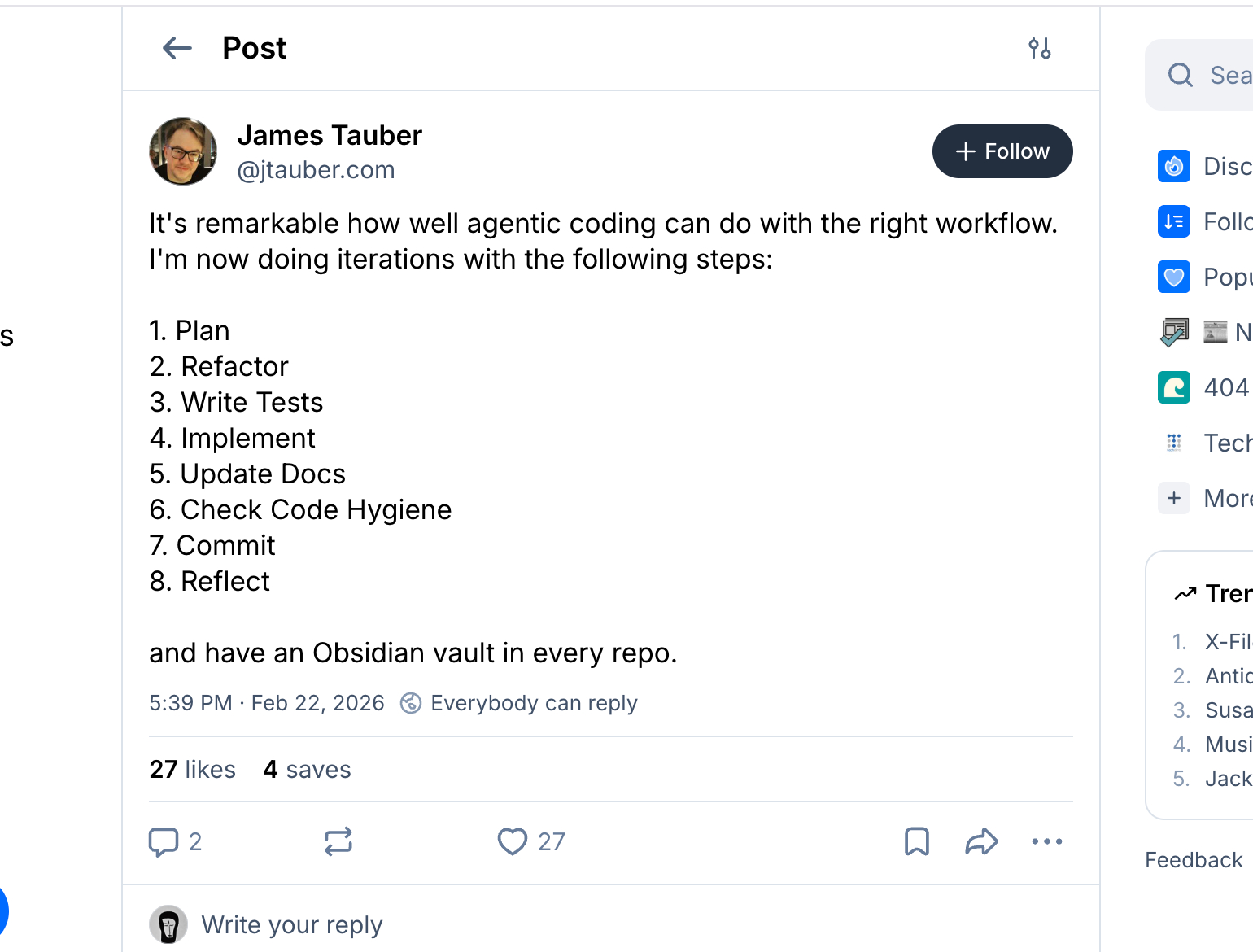Open the Discover feed flame icon
The image size is (1253, 952).
(1174, 166)
